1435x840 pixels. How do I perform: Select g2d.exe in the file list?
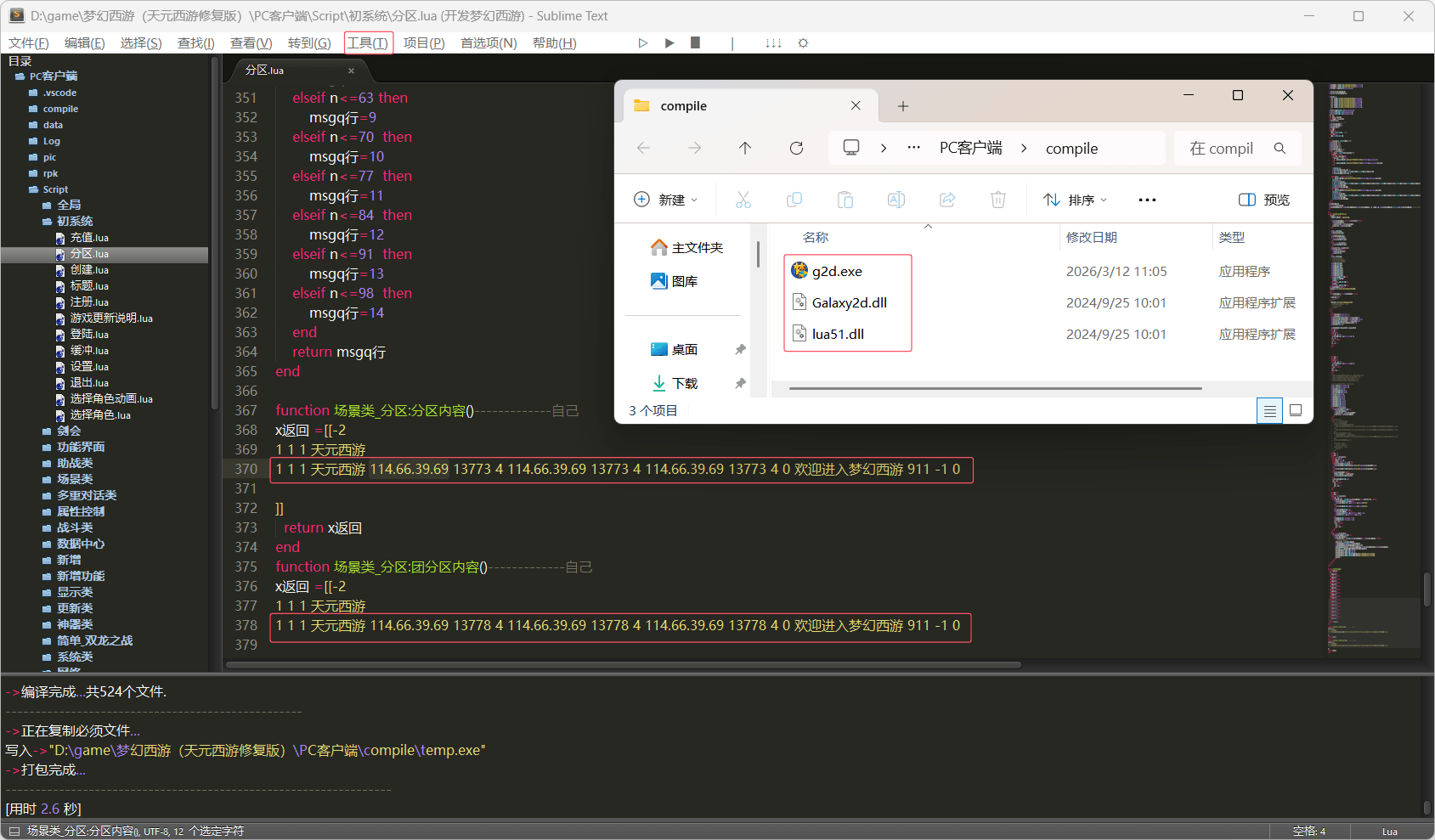[837, 272]
